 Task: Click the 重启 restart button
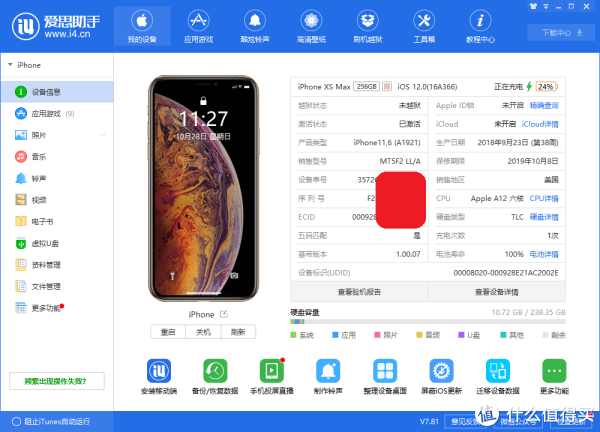168,332
